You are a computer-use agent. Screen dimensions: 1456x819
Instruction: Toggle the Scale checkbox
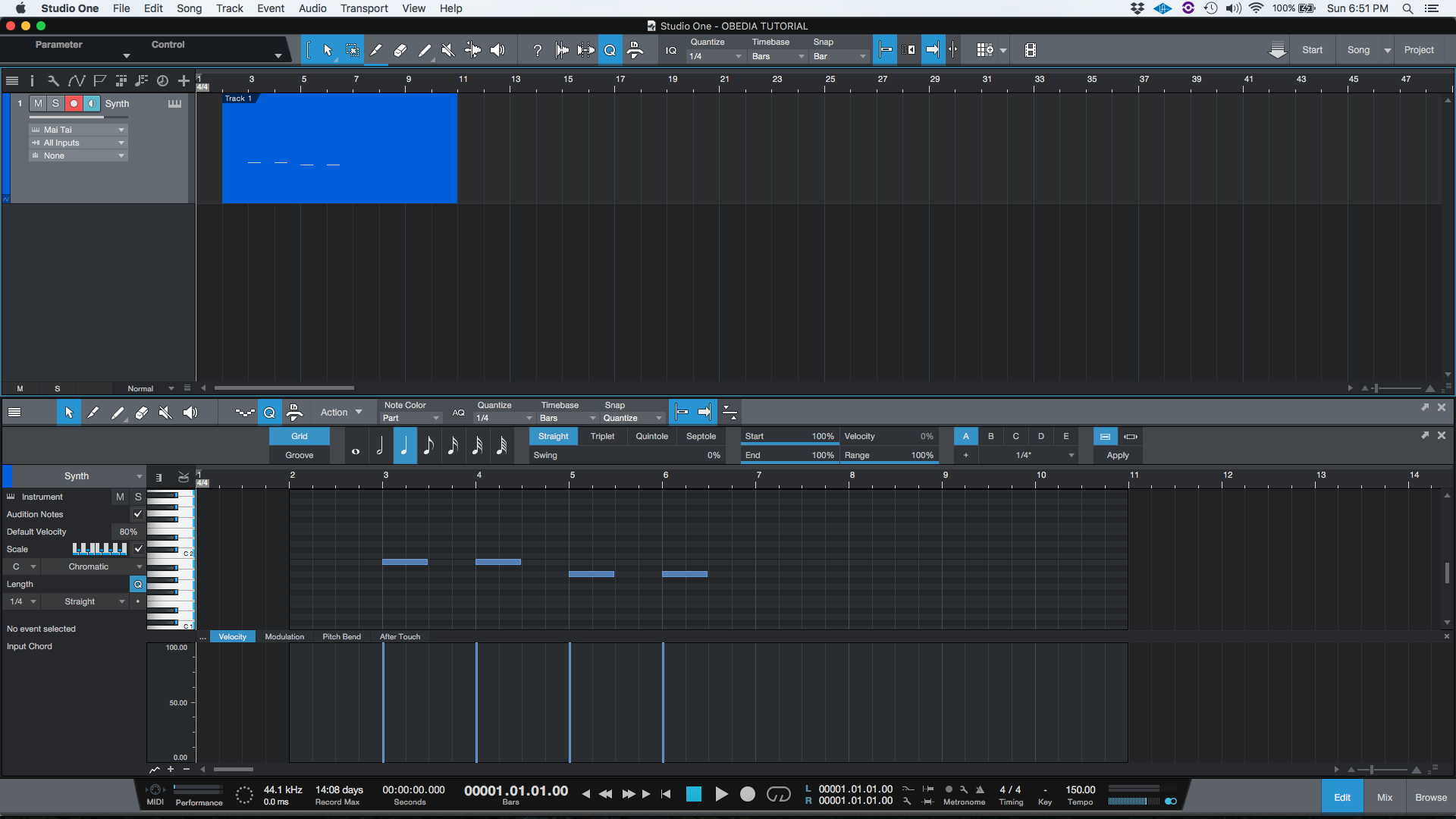(138, 549)
